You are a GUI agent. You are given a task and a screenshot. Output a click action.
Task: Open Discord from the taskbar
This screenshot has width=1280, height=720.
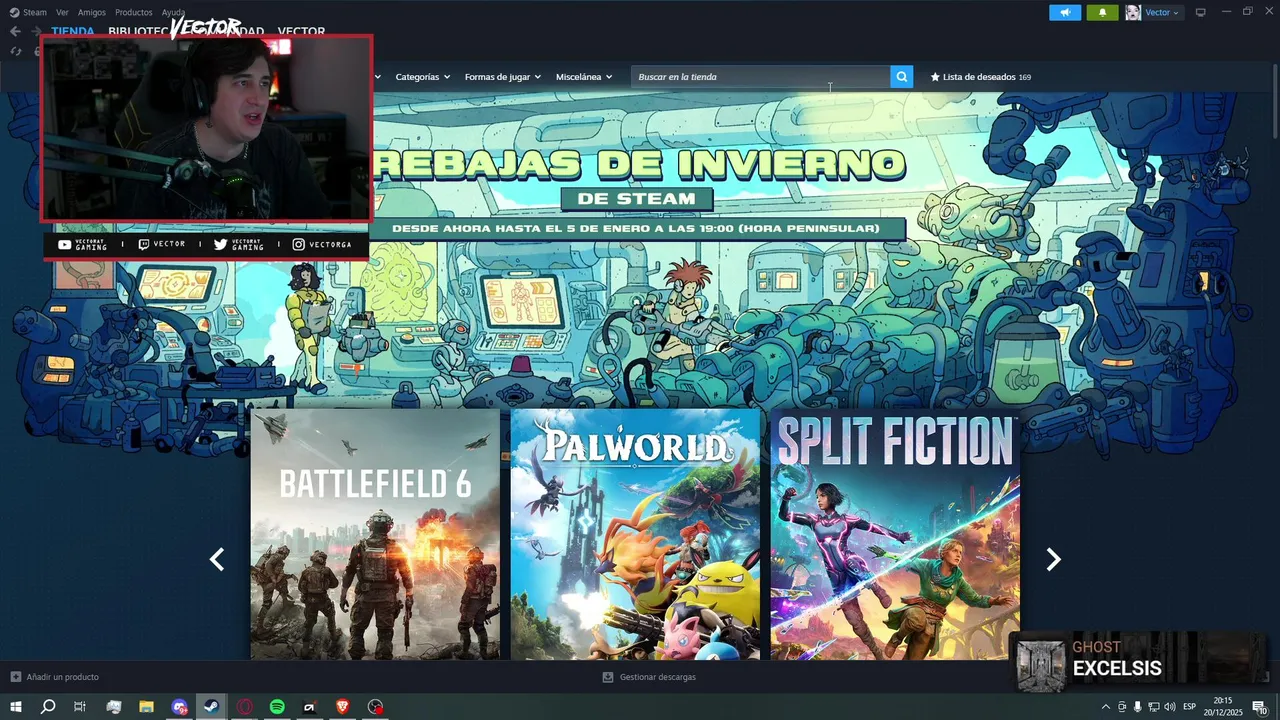pos(179,707)
